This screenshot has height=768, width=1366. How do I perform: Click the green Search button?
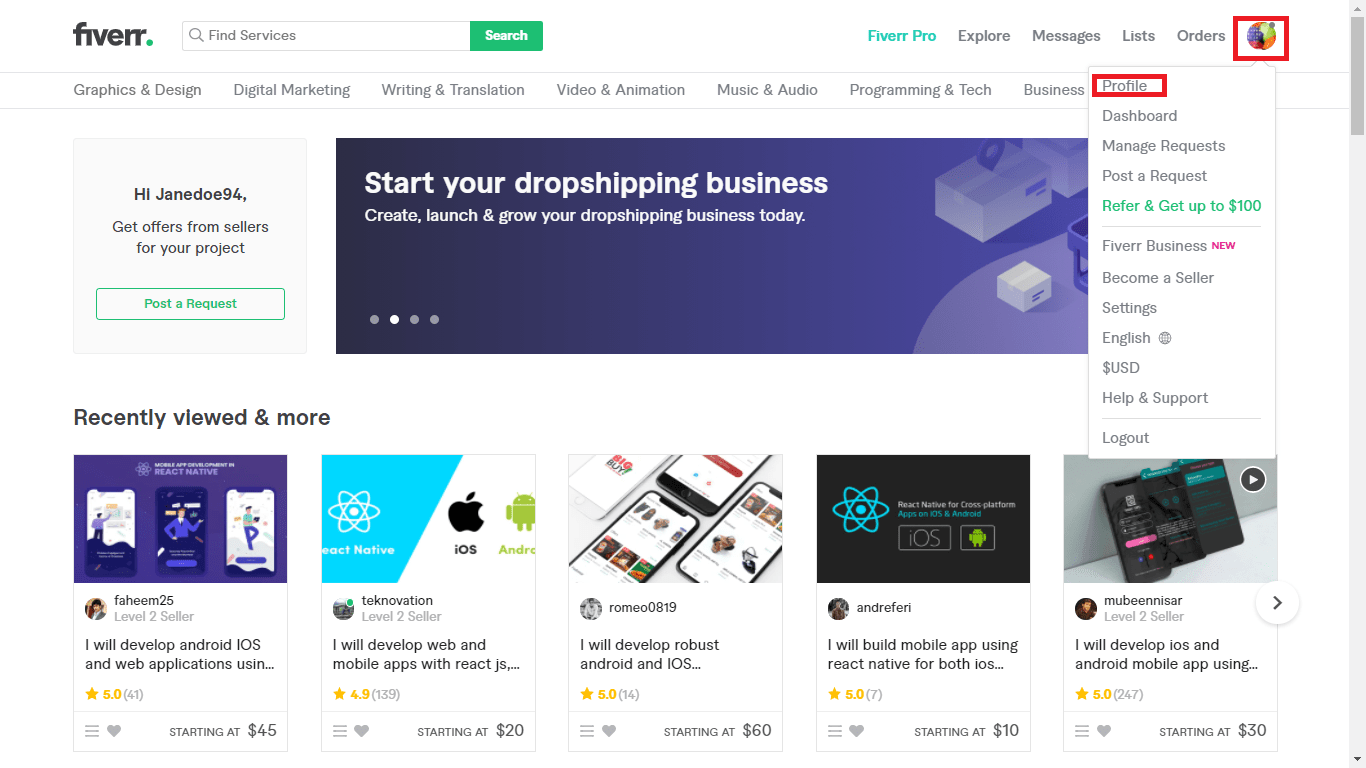(x=506, y=36)
